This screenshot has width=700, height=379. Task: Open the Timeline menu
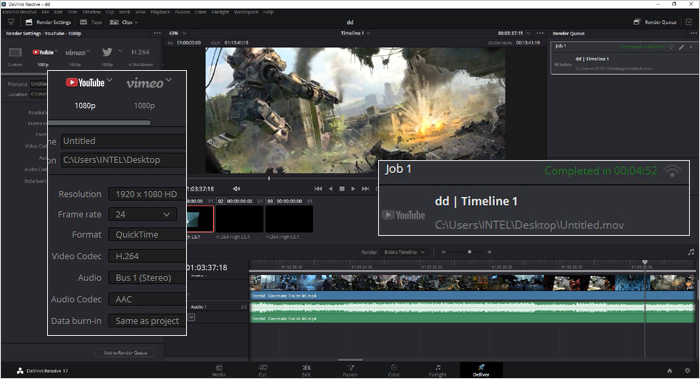coord(92,12)
